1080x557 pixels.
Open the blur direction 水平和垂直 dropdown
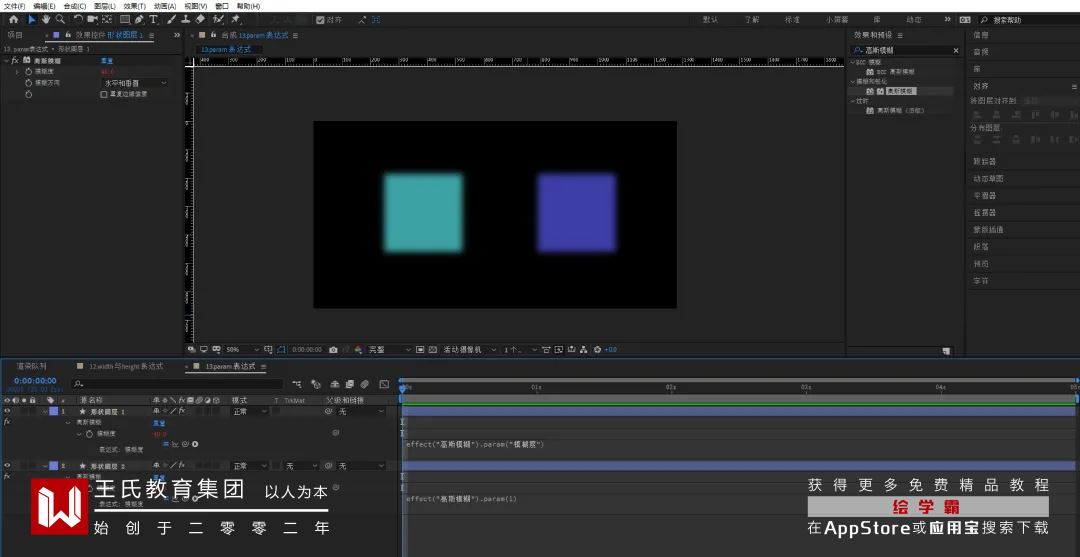(135, 83)
